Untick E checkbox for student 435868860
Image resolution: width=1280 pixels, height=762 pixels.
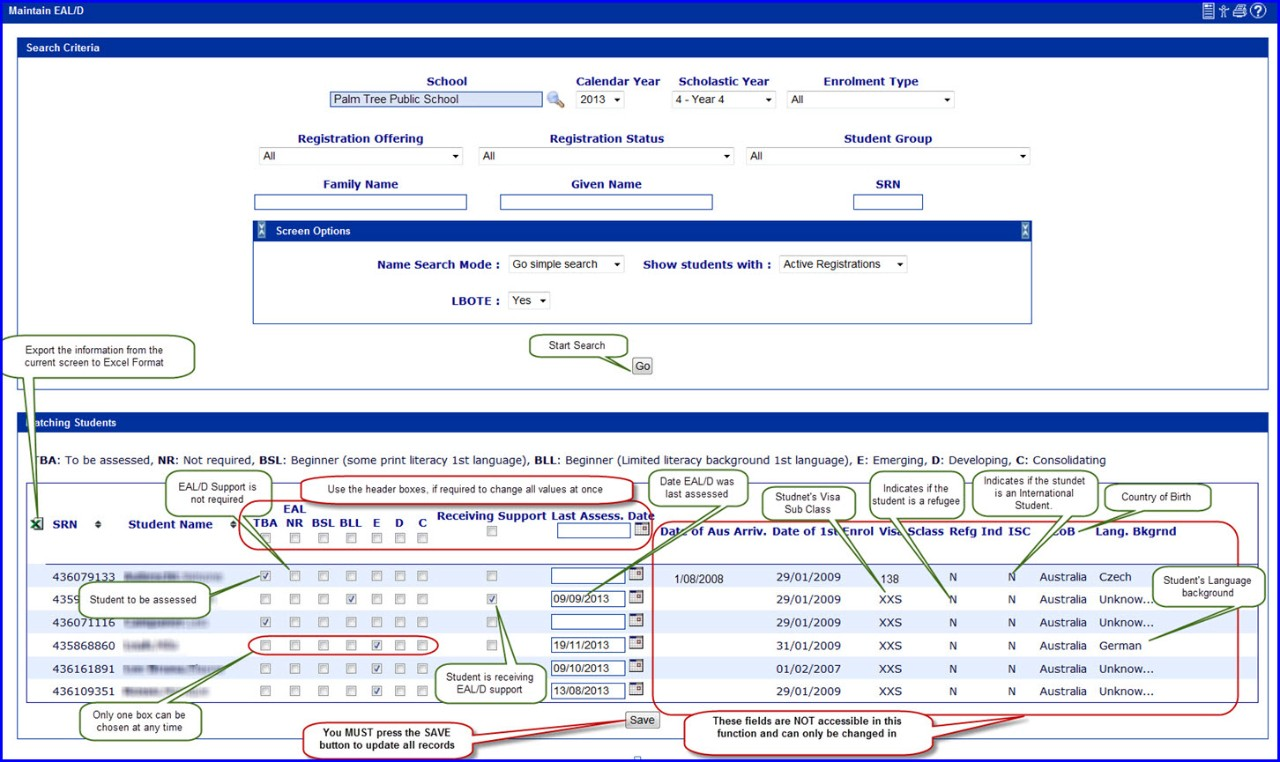coord(376,645)
